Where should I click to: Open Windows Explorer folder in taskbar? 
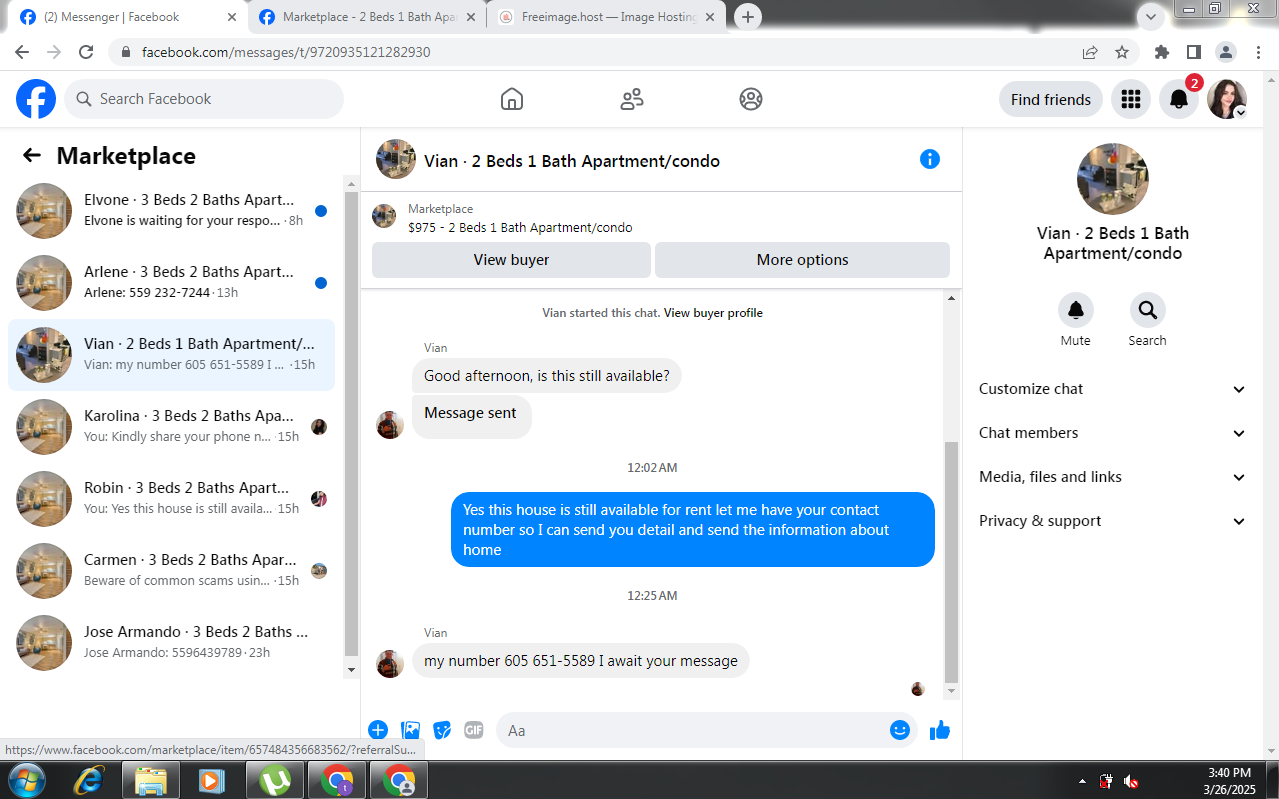point(150,780)
